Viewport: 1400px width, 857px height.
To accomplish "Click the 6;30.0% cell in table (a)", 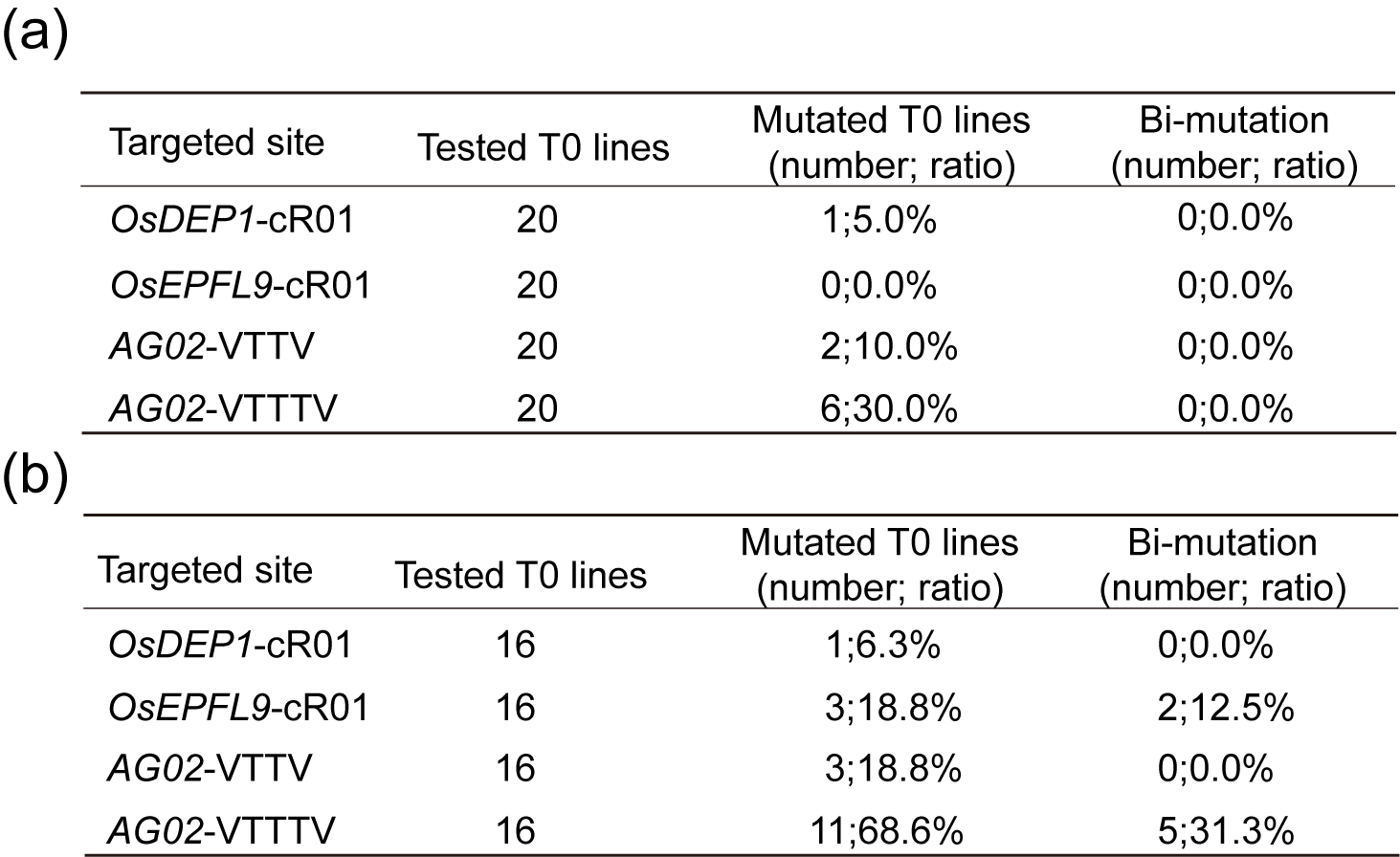I will 889,408.
